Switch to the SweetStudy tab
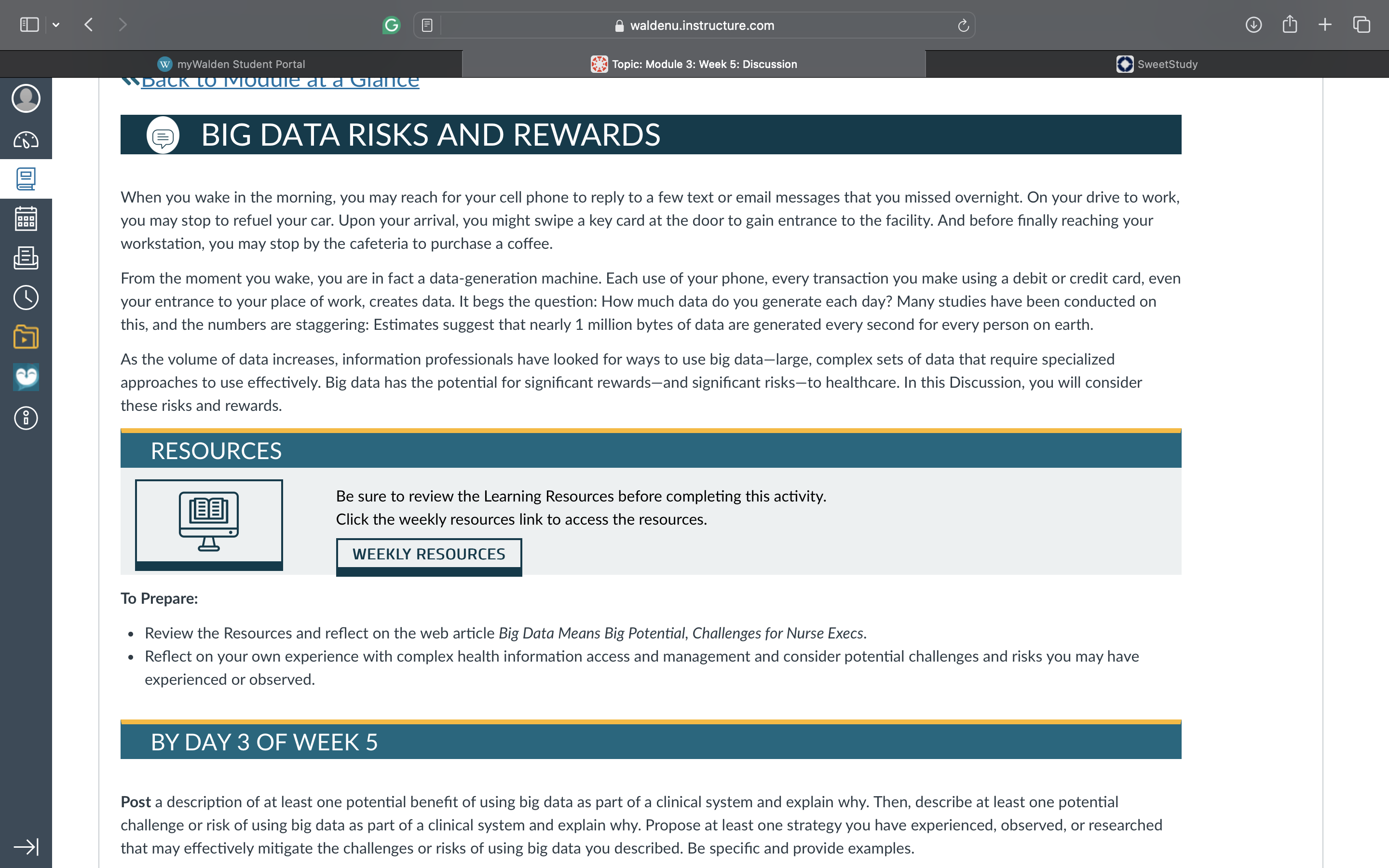Viewport: 1389px width, 868px height. tap(1157, 64)
